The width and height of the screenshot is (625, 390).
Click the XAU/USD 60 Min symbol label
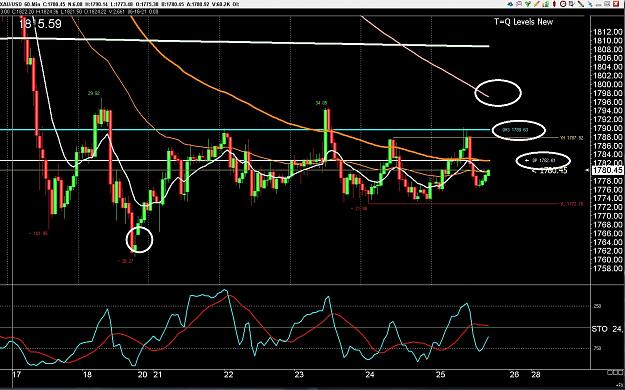(19, 4)
